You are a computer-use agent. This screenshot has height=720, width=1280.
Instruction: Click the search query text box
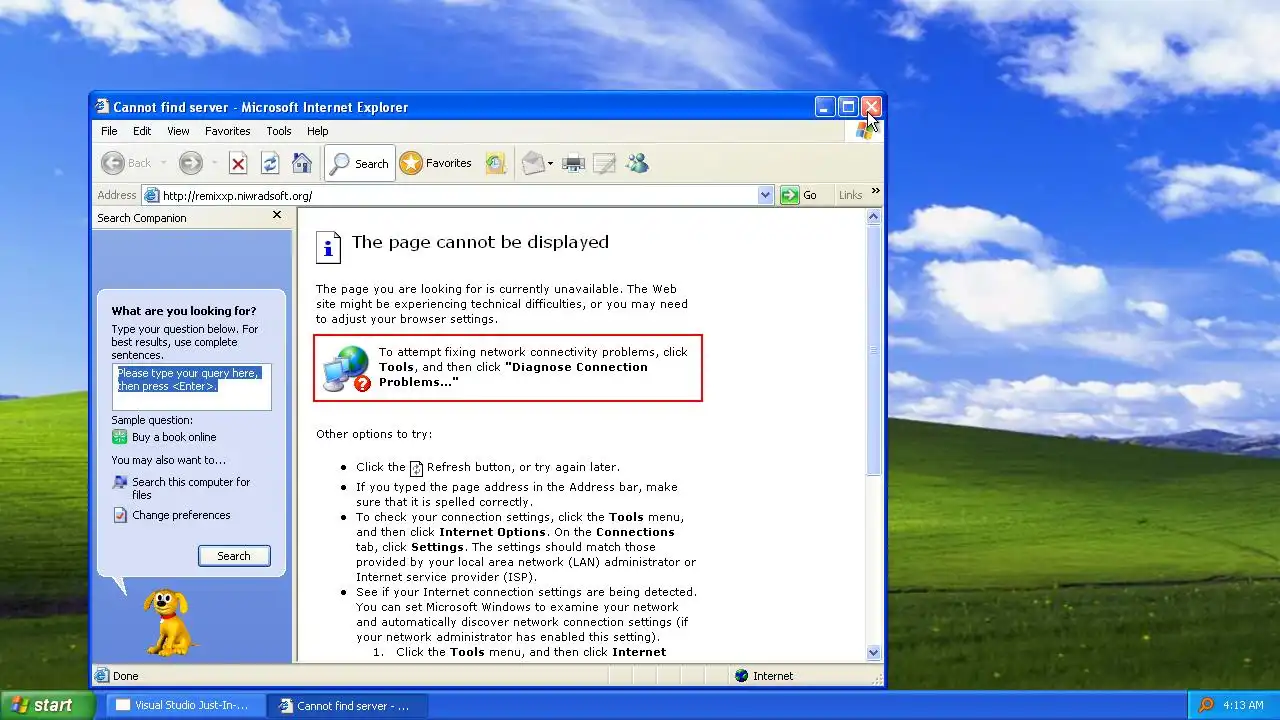pyautogui.click(x=191, y=387)
